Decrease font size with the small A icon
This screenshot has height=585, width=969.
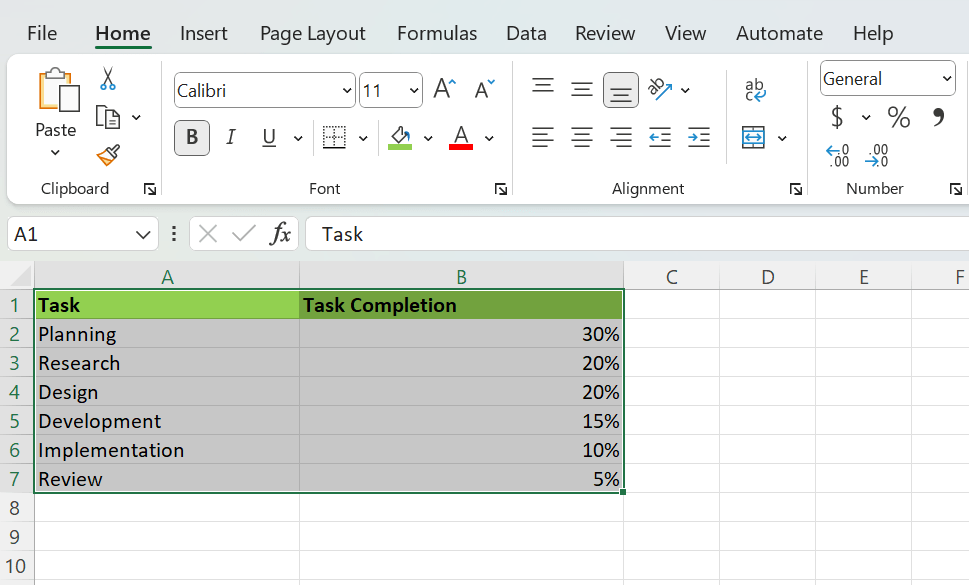pos(484,89)
